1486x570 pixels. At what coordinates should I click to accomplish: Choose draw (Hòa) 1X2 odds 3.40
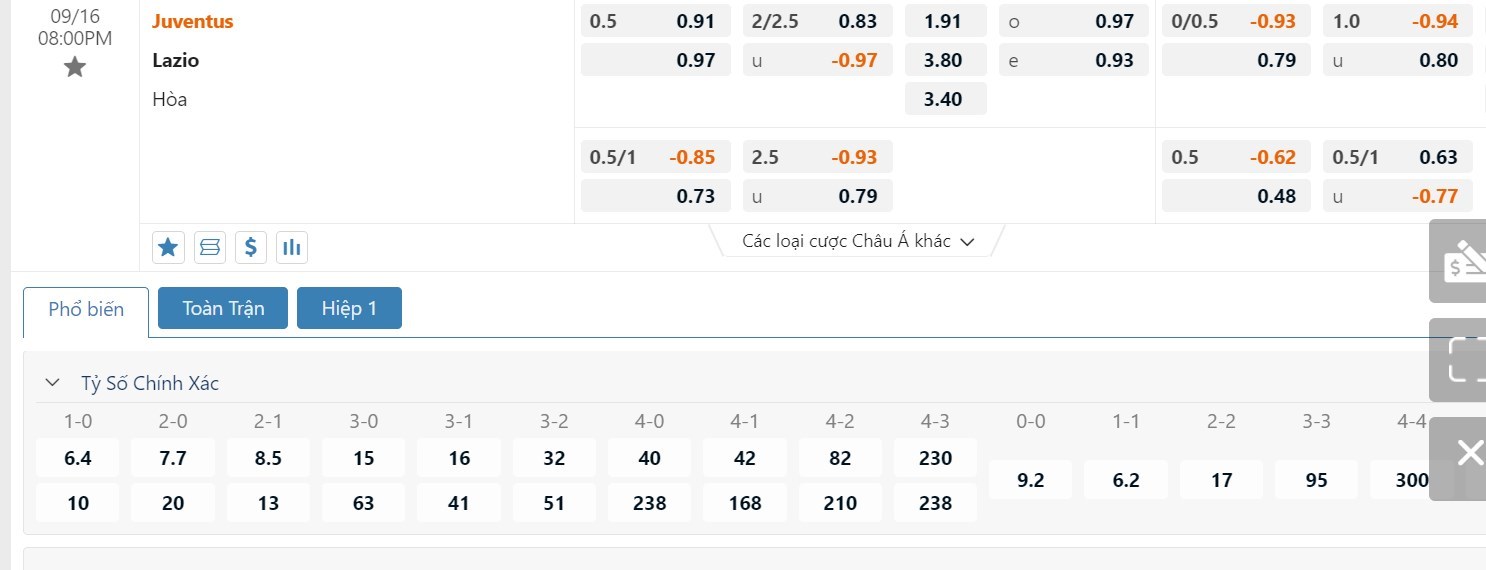tap(945, 99)
